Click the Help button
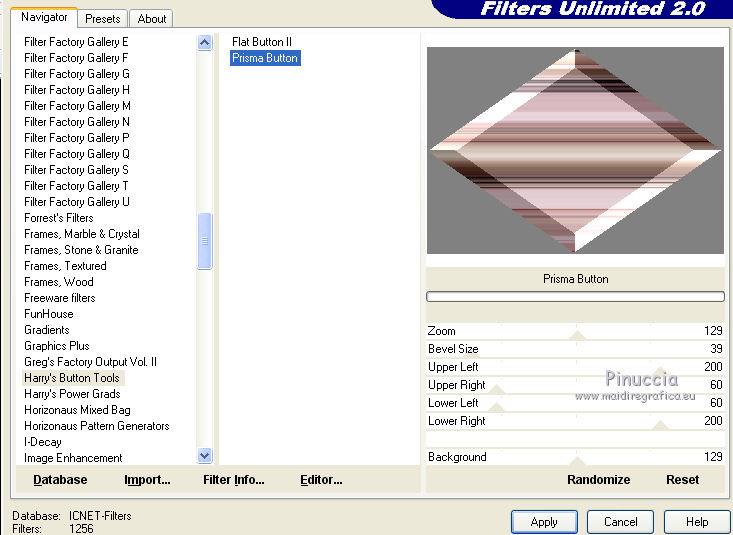The image size is (733, 535). (697, 522)
